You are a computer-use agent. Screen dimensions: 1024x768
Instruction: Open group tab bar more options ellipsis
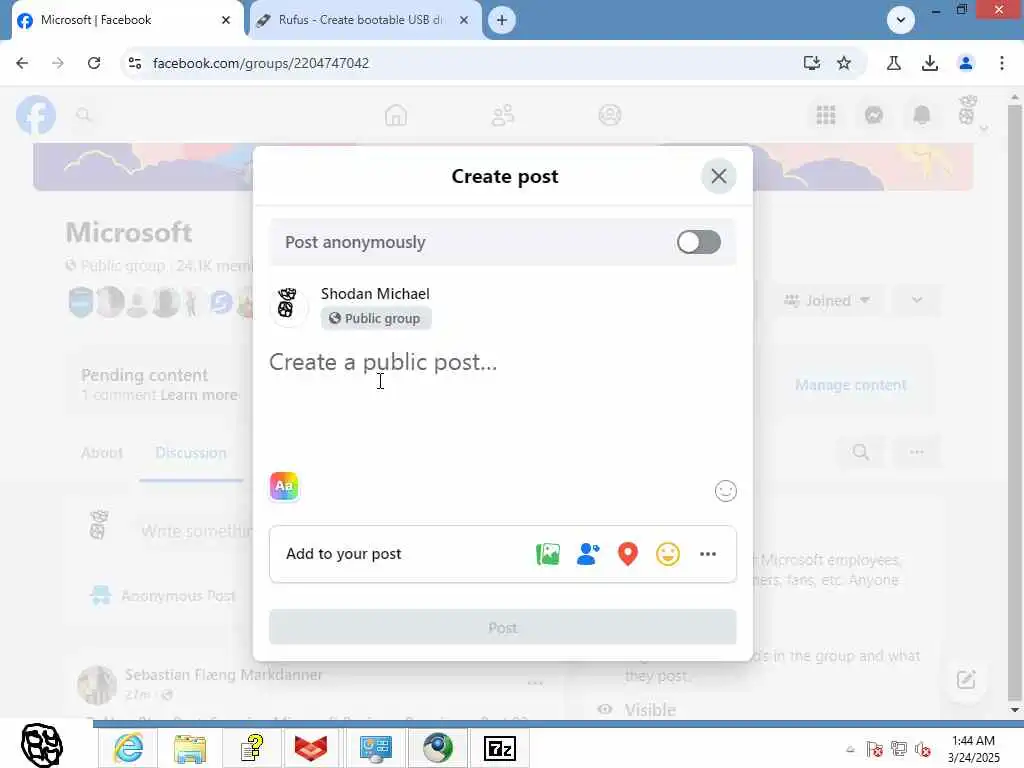pos(916,452)
